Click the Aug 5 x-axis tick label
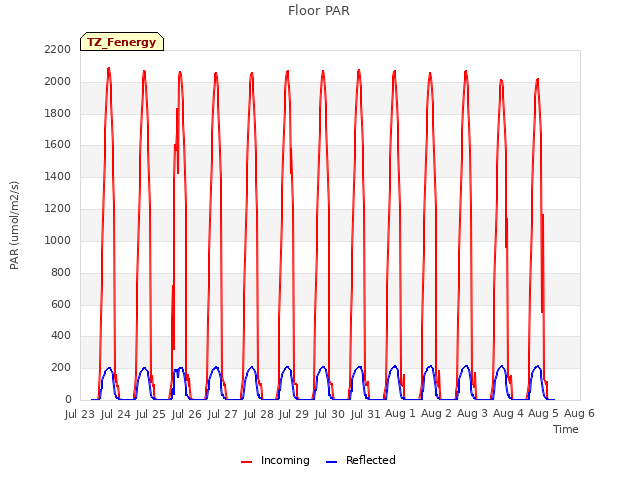Screen dimensions: 640x480 point(543,414)
